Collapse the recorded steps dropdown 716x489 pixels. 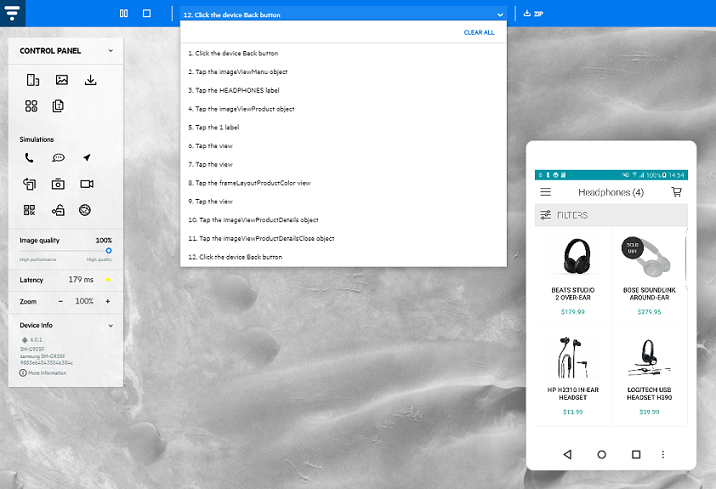pyautogui.click(x=499, y=14)
